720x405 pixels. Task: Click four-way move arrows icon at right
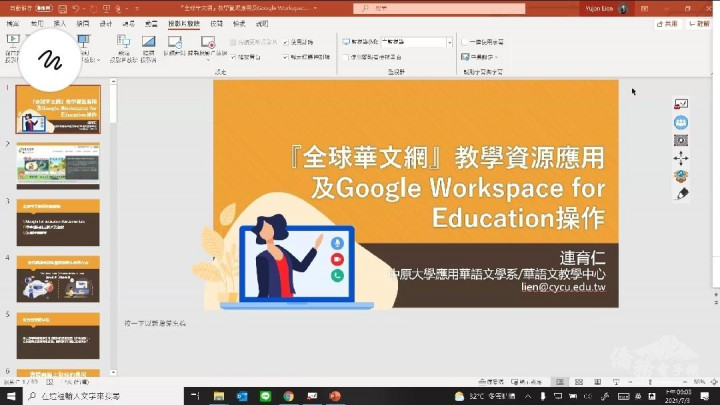(x=681, y=158)
